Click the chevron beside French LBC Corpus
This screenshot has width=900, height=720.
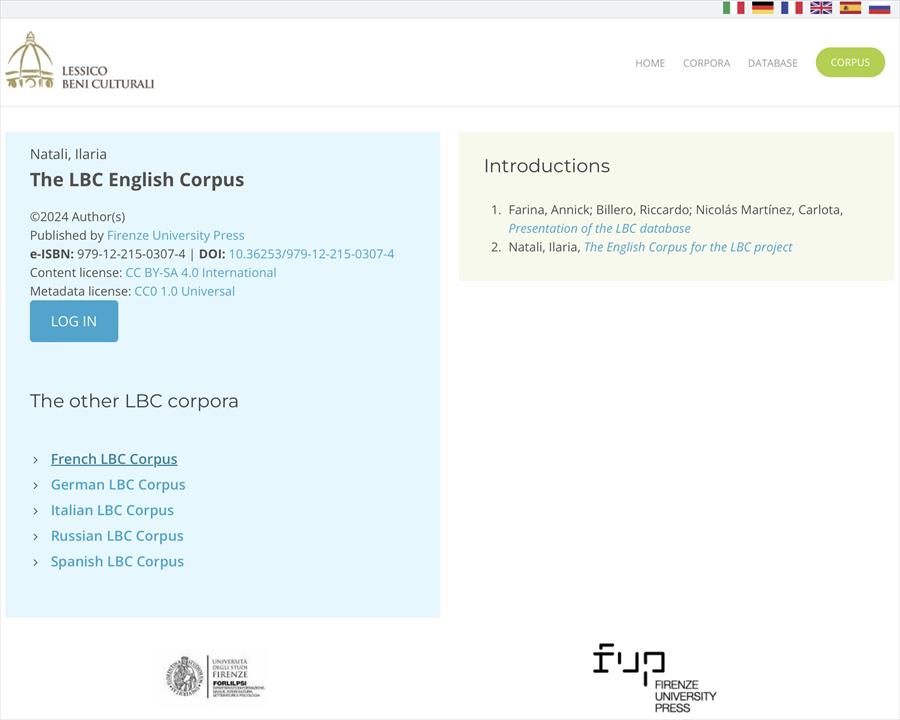click(36, 460)
